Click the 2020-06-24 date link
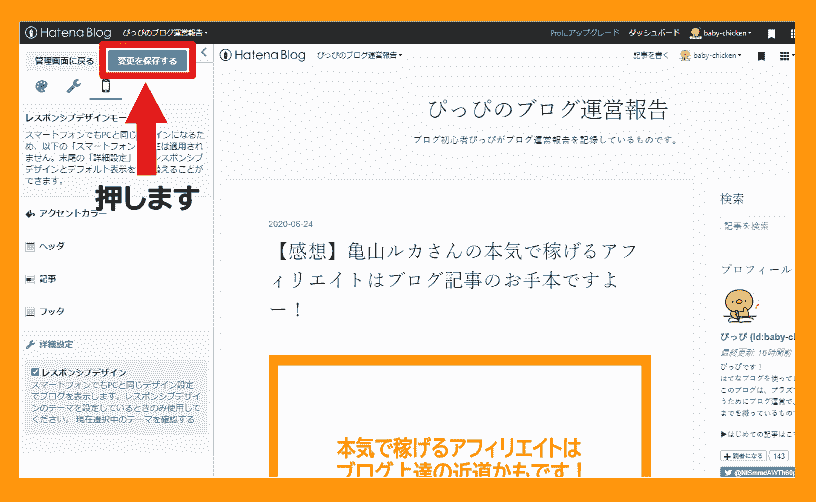The height and width of the screenshot is (502, 816). pyautogui.click(x=290, y=224)
